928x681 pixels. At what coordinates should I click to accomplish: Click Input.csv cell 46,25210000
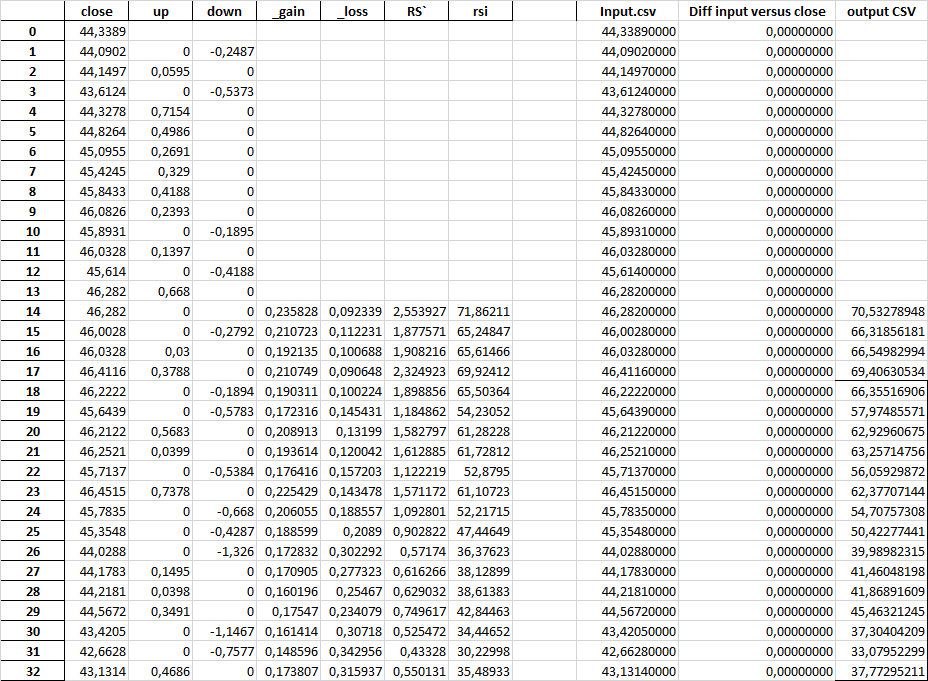point(627,451)
